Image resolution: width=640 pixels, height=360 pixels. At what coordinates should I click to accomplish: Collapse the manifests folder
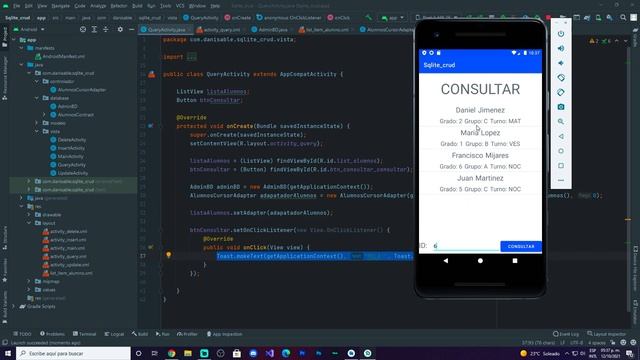coord(21,48)
